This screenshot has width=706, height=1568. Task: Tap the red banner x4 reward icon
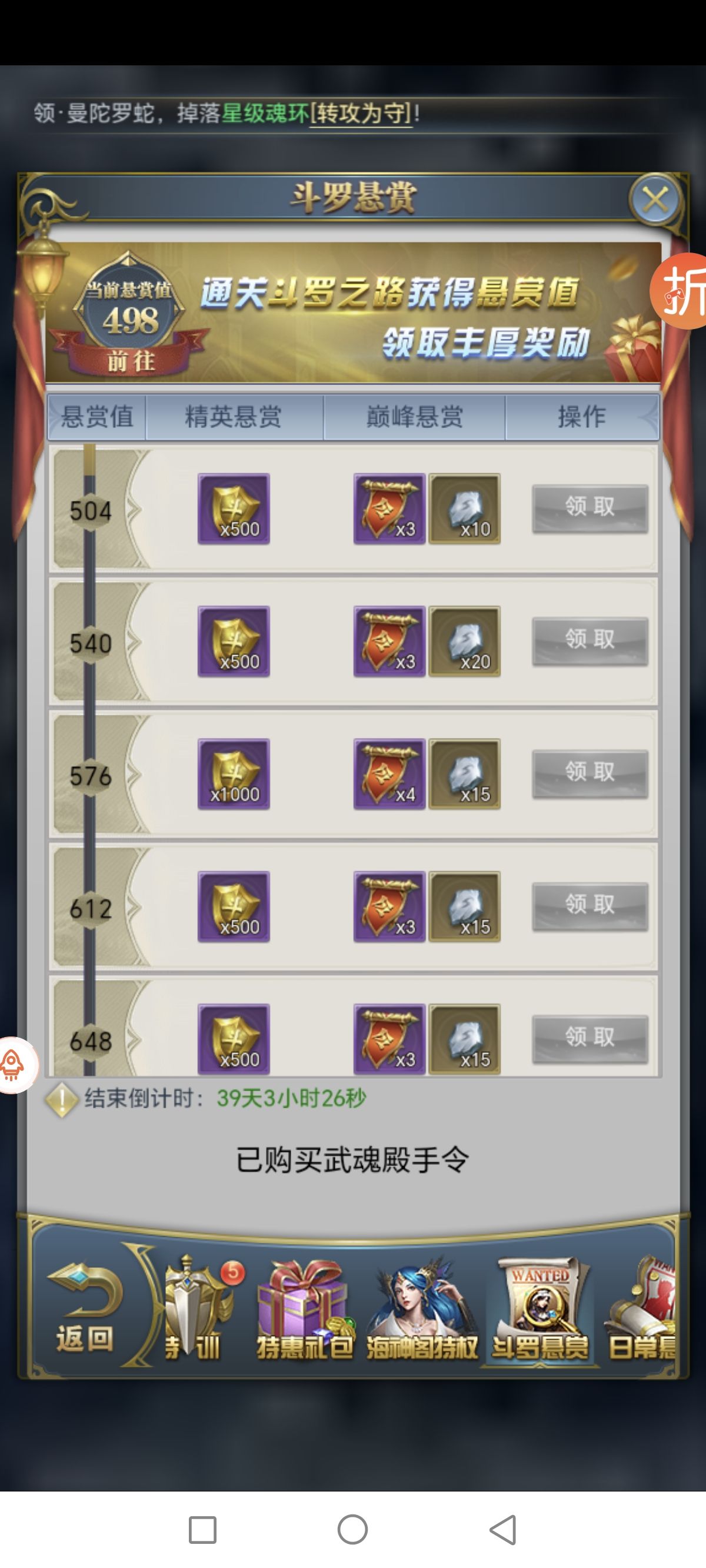[389, 773]
